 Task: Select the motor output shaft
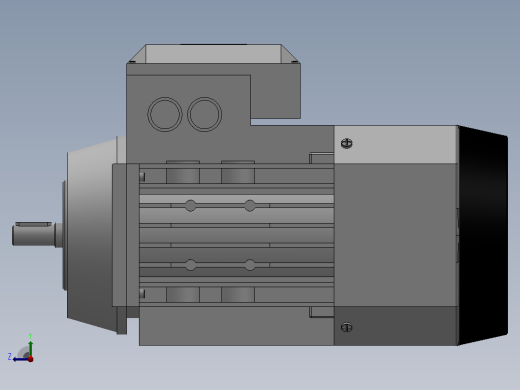click(33, 235)
